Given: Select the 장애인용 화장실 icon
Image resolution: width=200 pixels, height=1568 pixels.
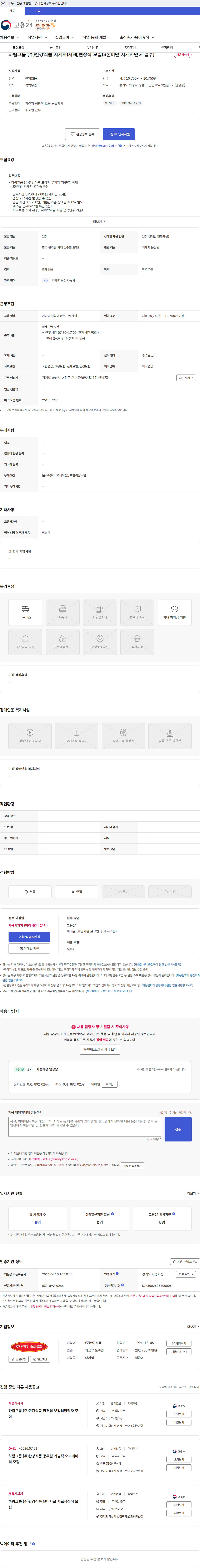Looking at the screenshot, I should (x=123, y=736).
